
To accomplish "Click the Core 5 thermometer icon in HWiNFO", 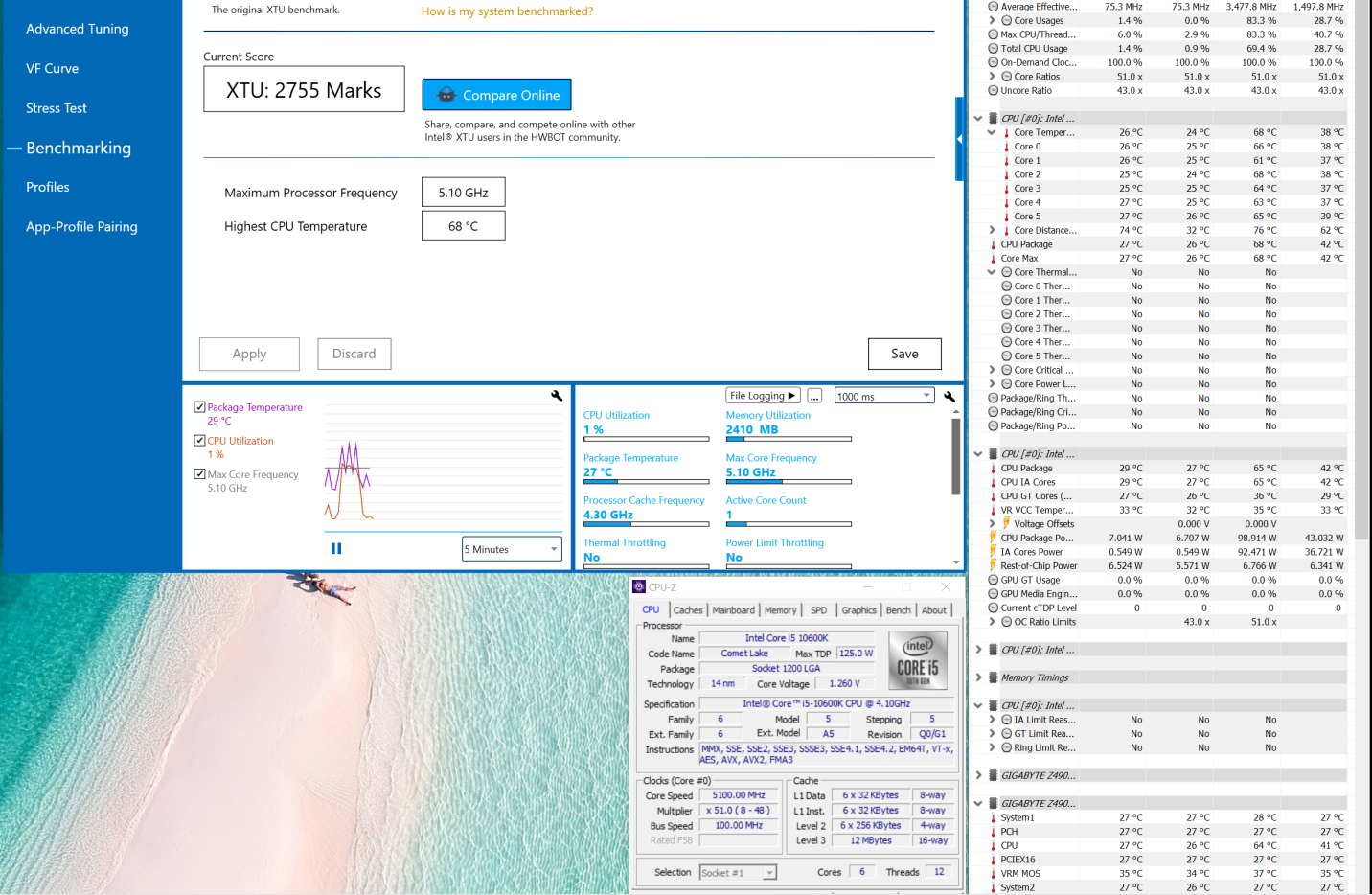I will 1006,217.
